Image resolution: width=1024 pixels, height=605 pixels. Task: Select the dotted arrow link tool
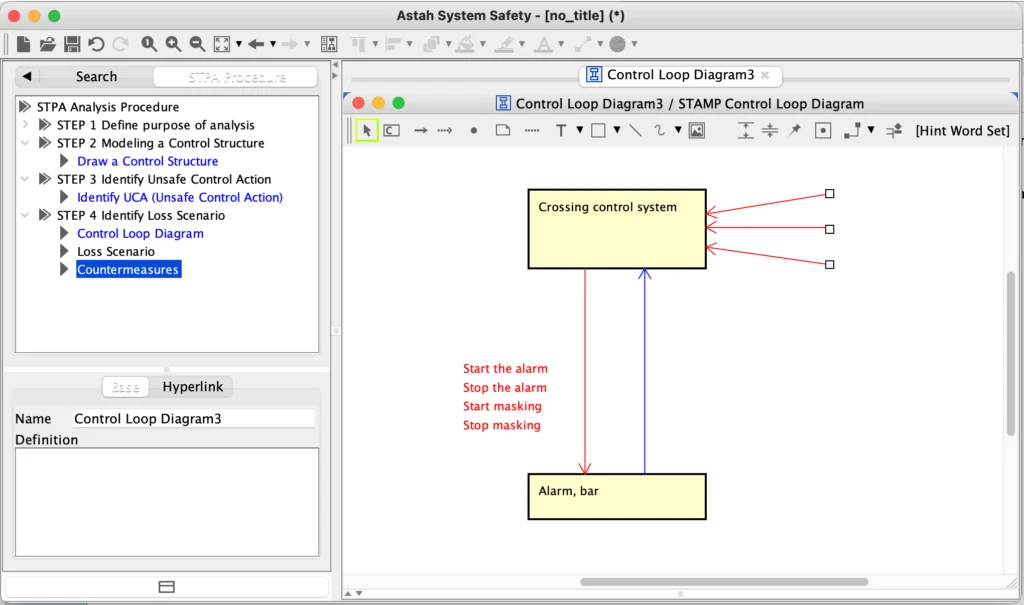(445, 130)
